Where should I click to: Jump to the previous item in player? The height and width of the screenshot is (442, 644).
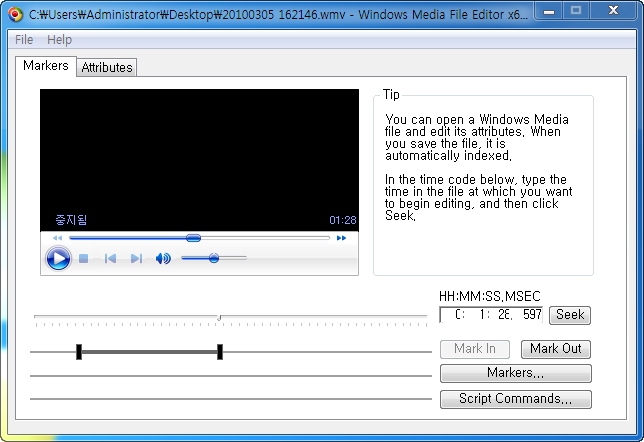110,258
